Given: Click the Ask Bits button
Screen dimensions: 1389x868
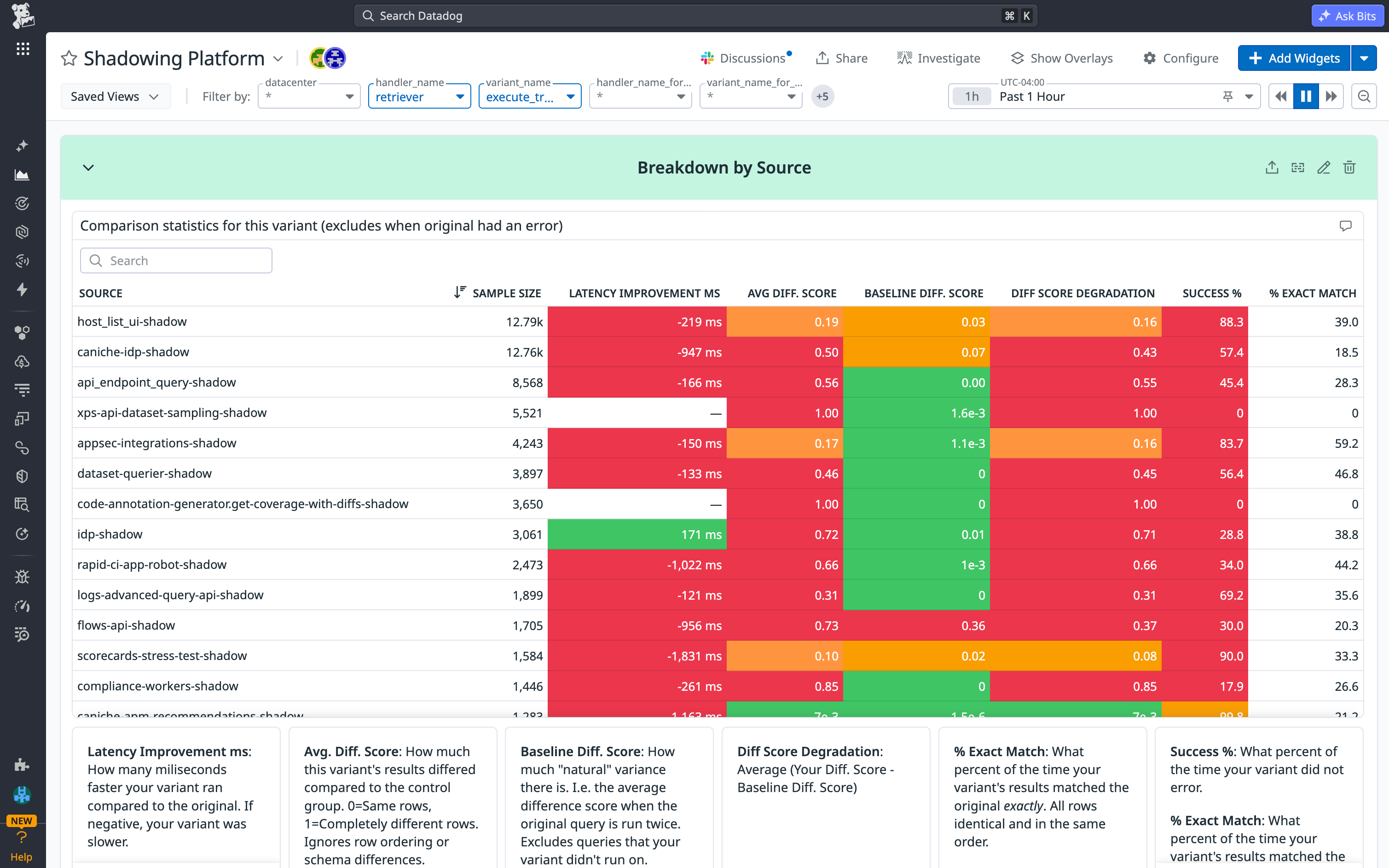Looking at the screenshot, I should click(1347, 16).
